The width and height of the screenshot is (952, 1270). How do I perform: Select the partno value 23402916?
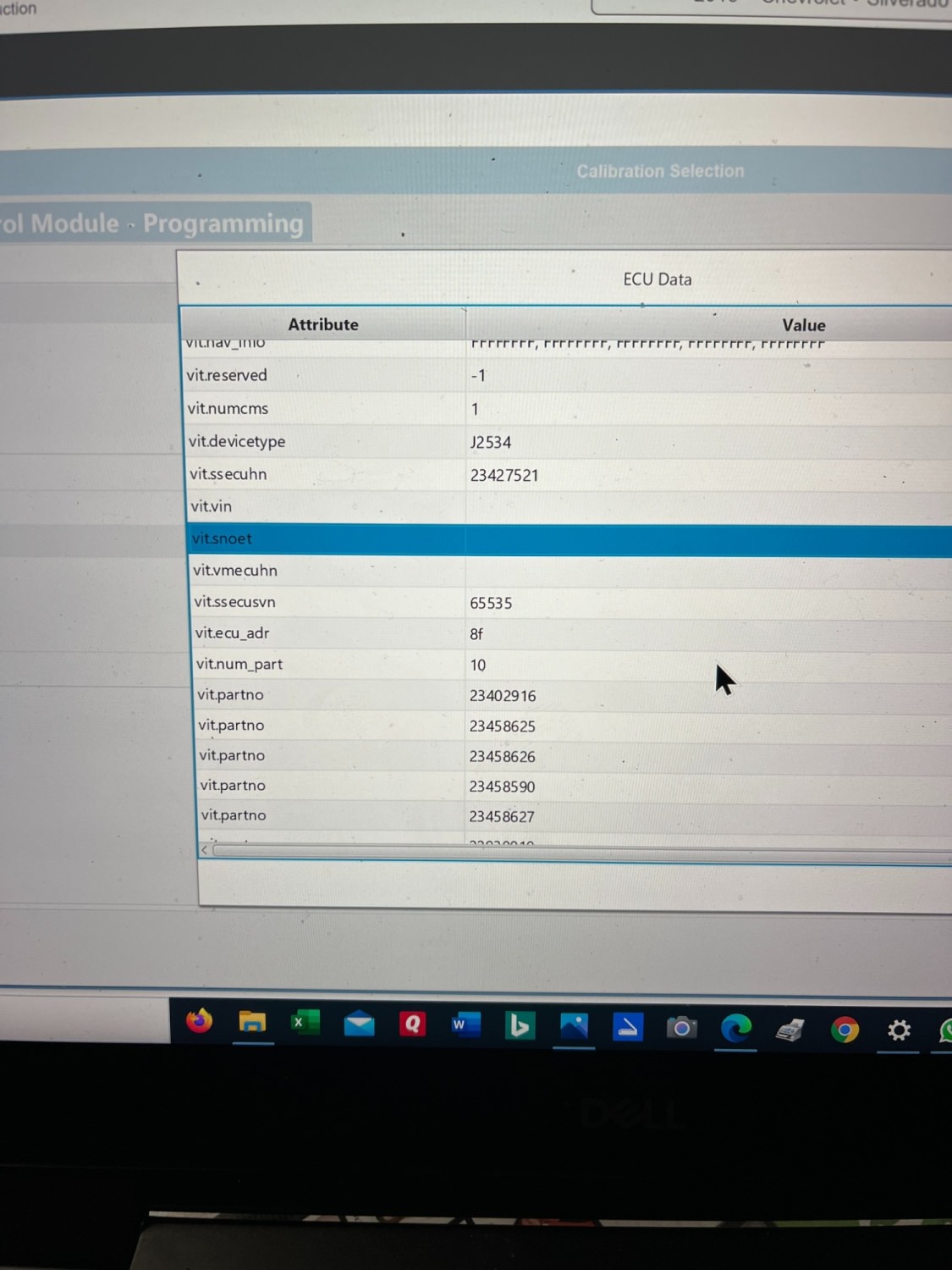(x=503, y=696)
